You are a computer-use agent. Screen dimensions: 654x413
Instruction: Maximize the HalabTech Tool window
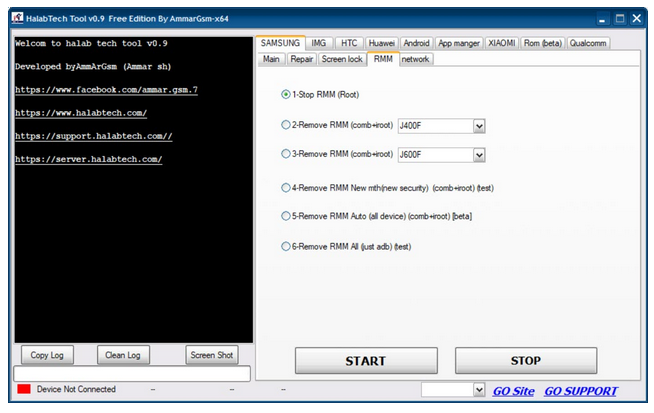point(620,18)
